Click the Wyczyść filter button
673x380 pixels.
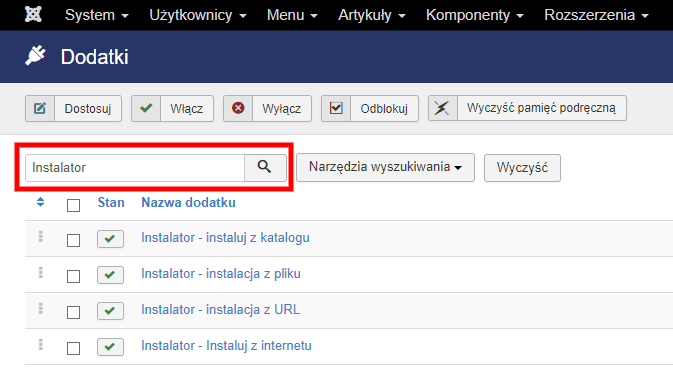(522, 168)
